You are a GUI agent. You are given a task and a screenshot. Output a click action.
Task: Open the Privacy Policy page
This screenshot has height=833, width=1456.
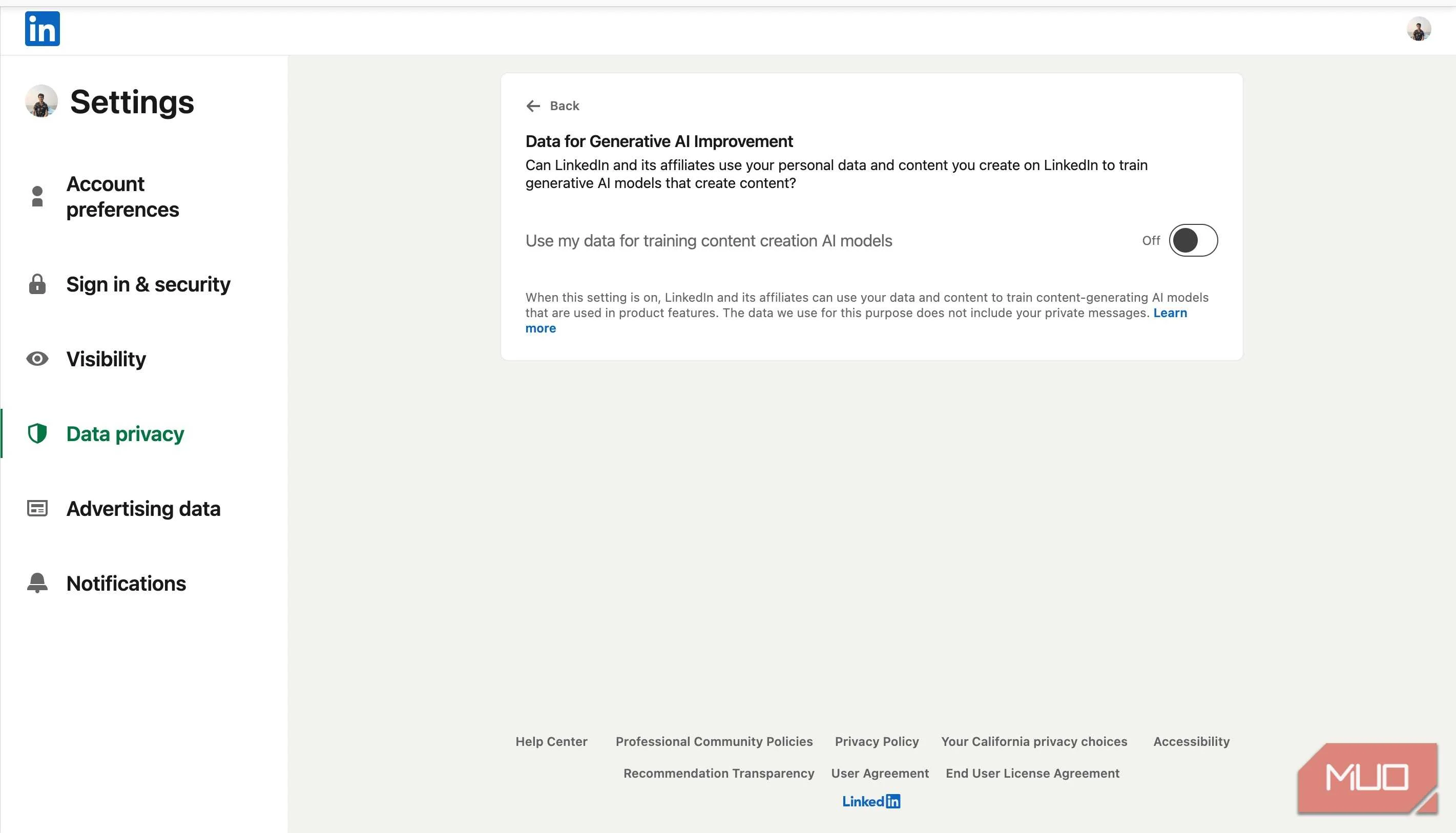877,741
